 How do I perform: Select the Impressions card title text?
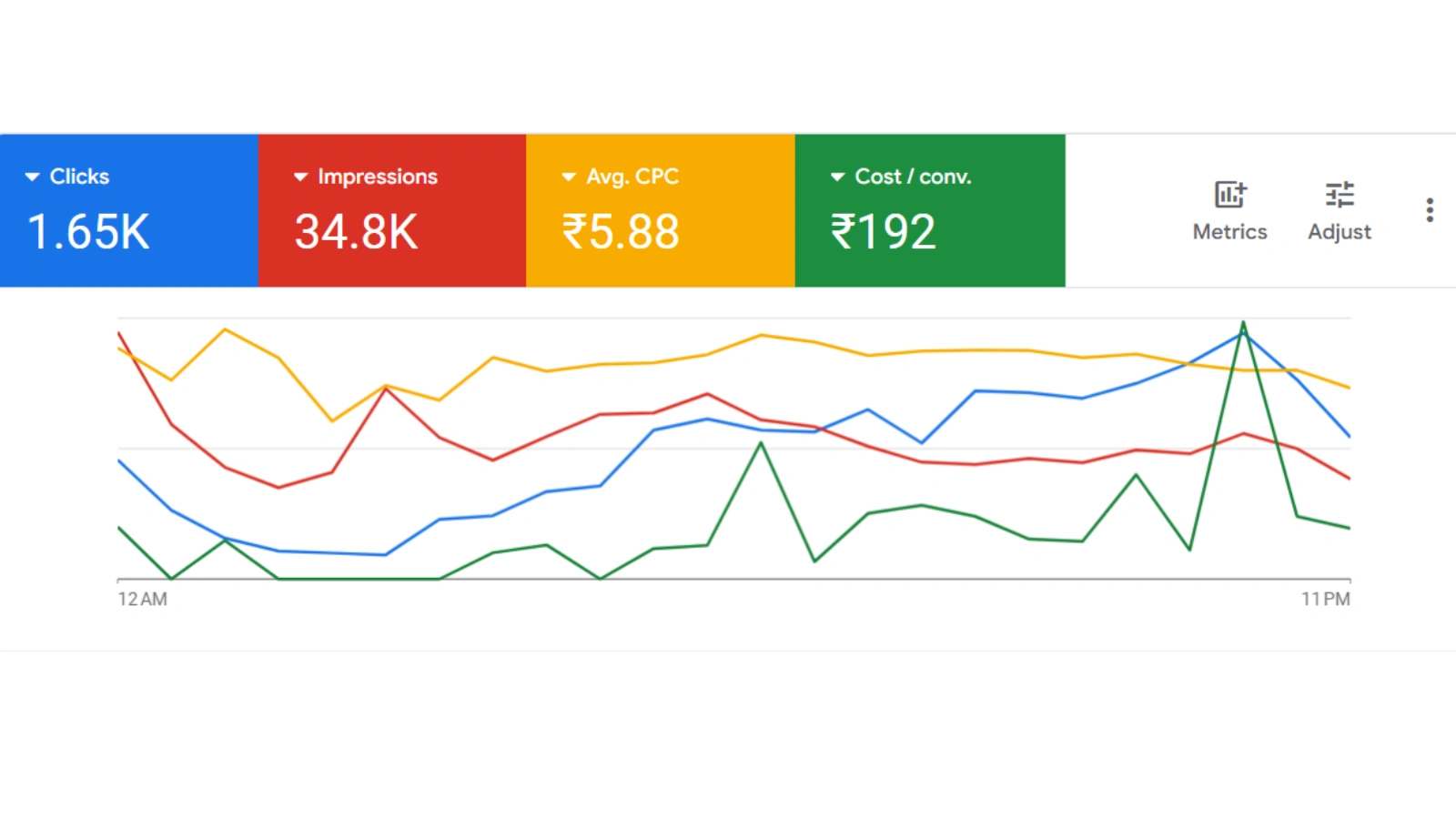(378, 177)
